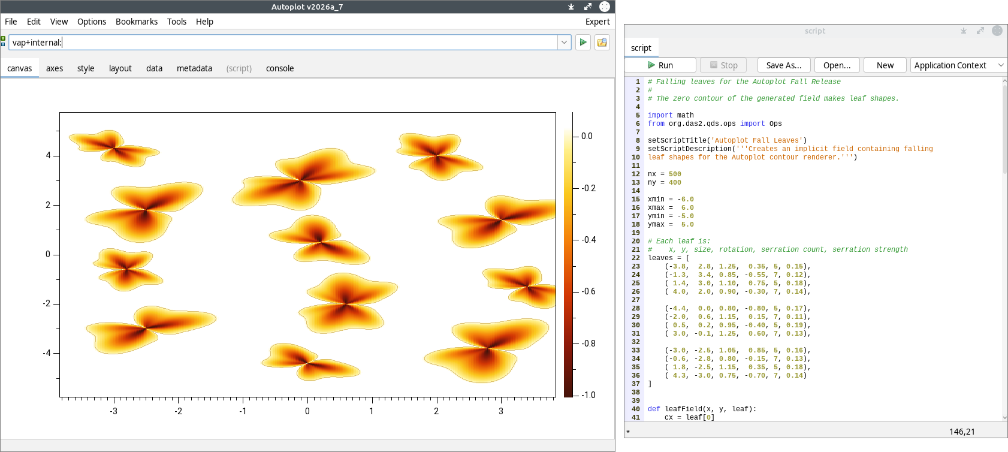Viewport: 1008px width, 452px height.
Task: Click the green play icon beside the address bar
Action: pyautogui.click(x=583, y=42)
